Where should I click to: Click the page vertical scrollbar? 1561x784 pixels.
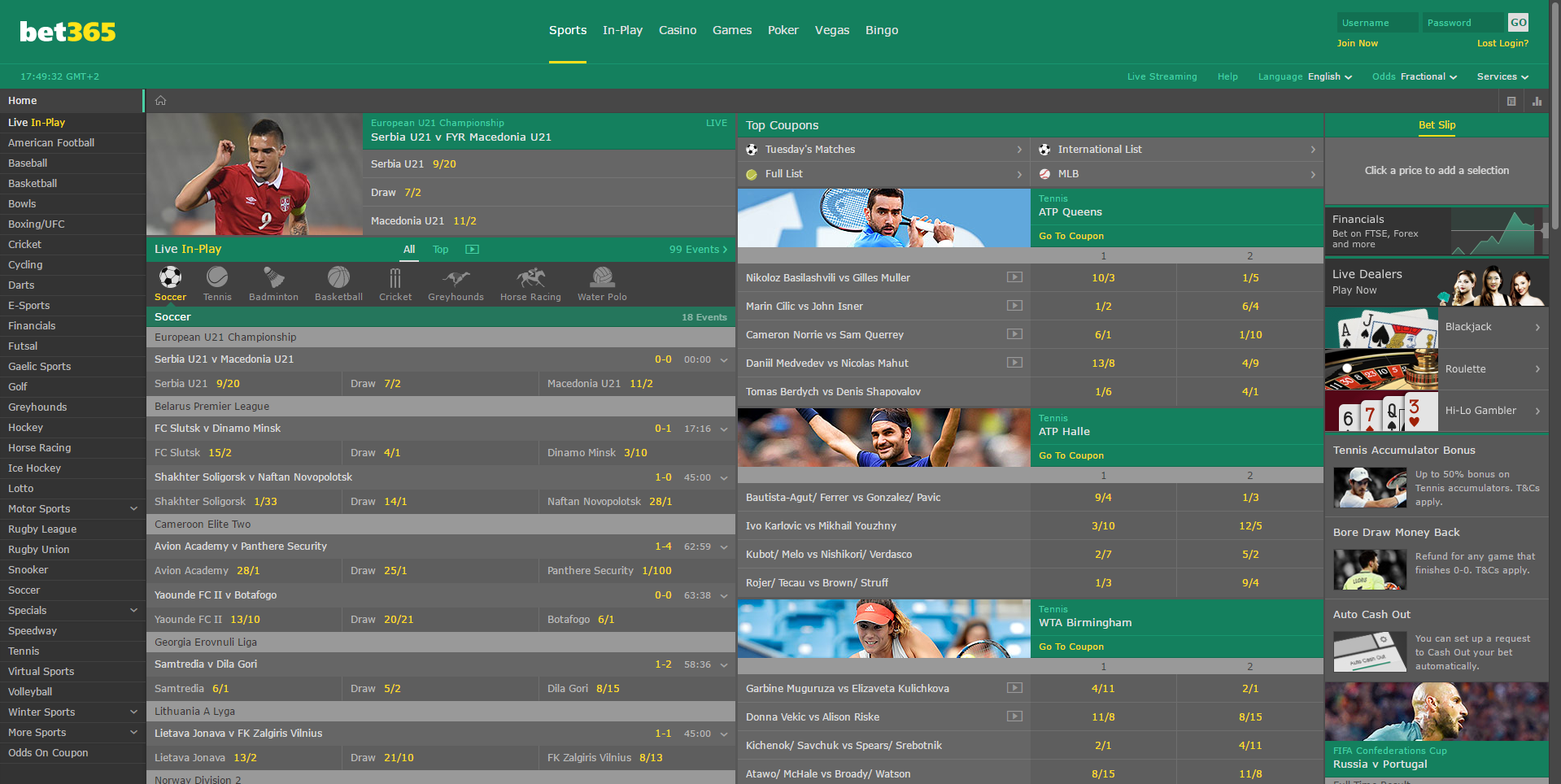[x=1556, y=114]
